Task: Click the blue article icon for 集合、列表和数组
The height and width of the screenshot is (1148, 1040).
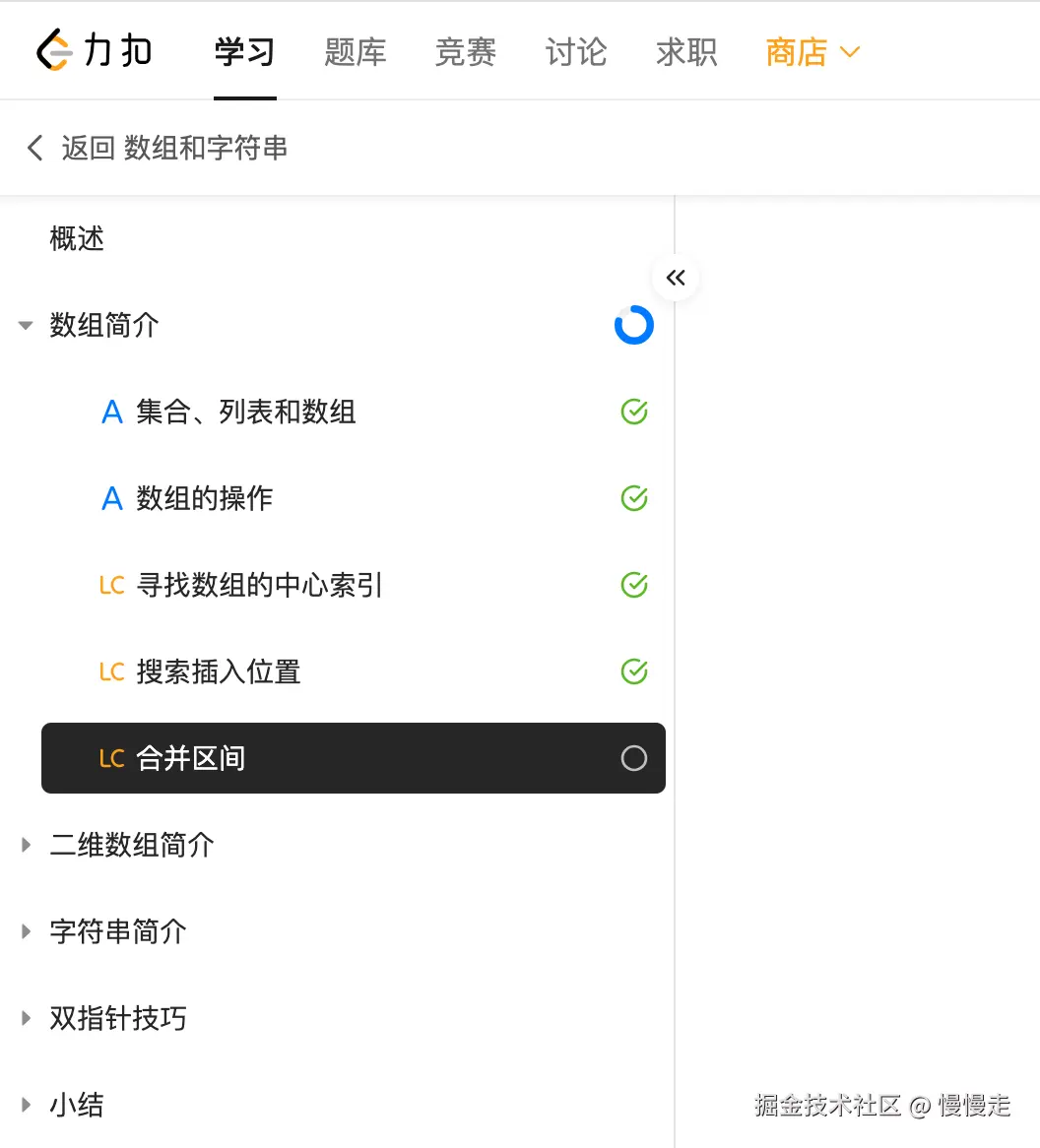Action: 112,413
